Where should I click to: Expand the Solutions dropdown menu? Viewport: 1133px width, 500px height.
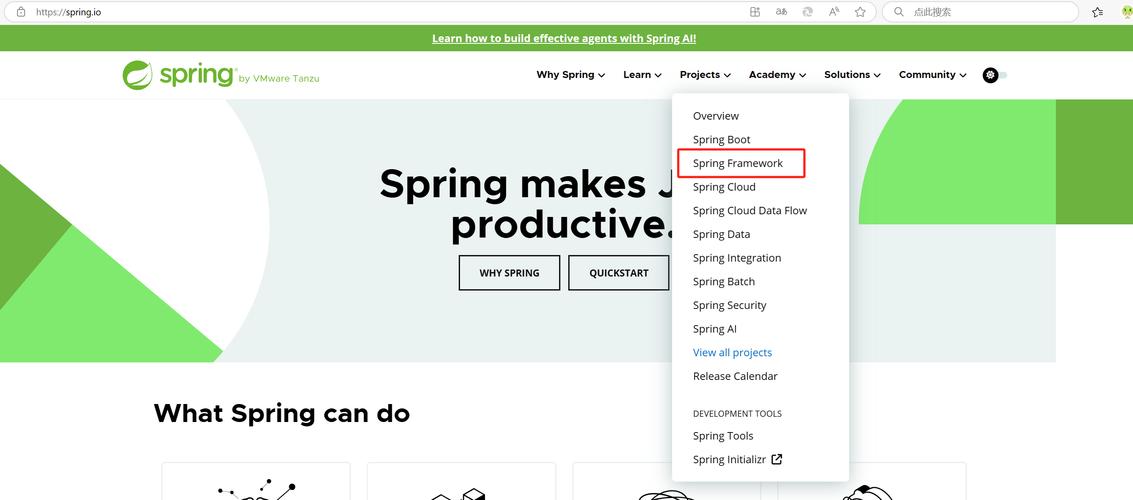coord(853,75)
